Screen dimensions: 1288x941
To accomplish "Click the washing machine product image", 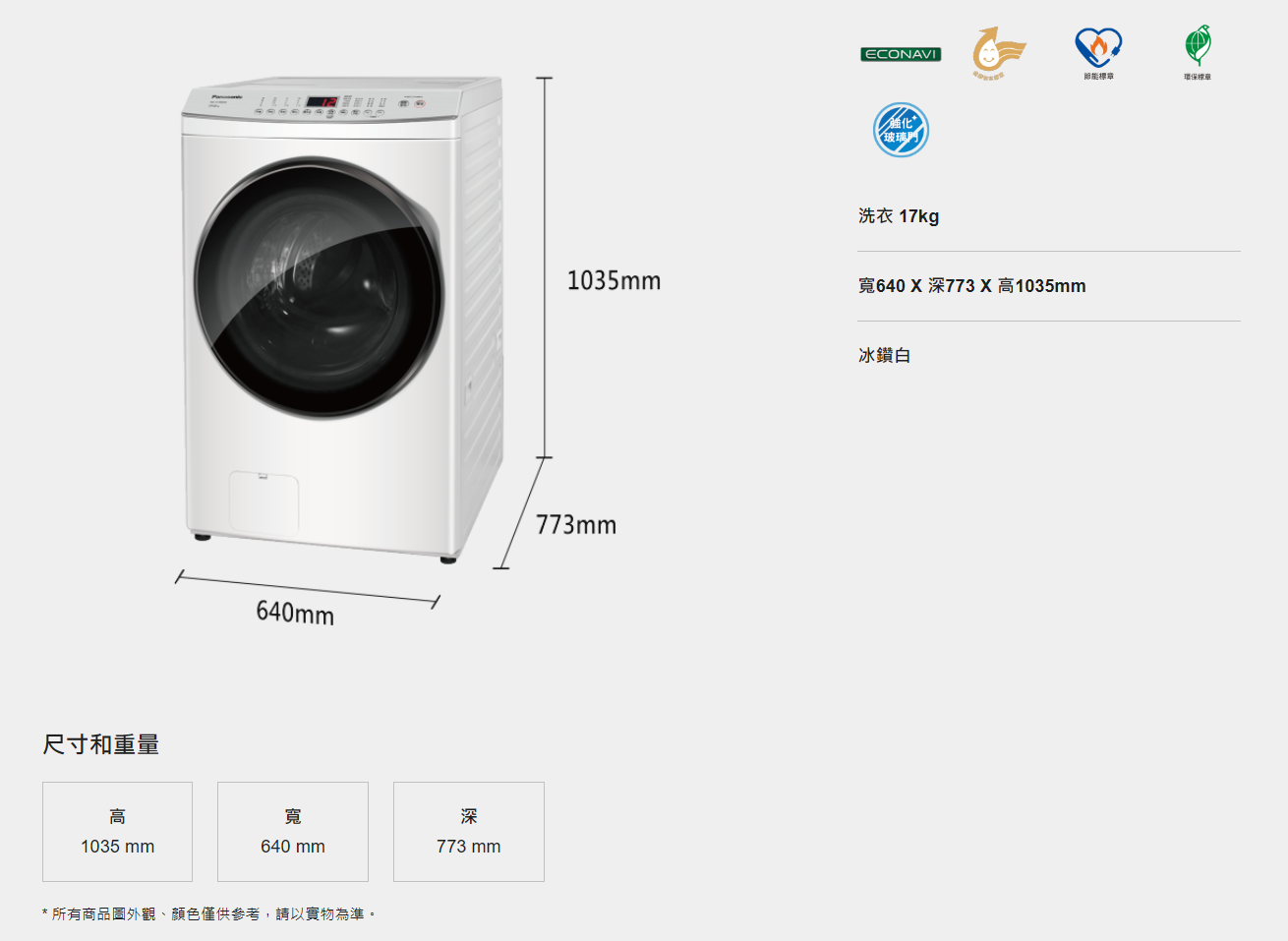I will (x=342, y=320).
